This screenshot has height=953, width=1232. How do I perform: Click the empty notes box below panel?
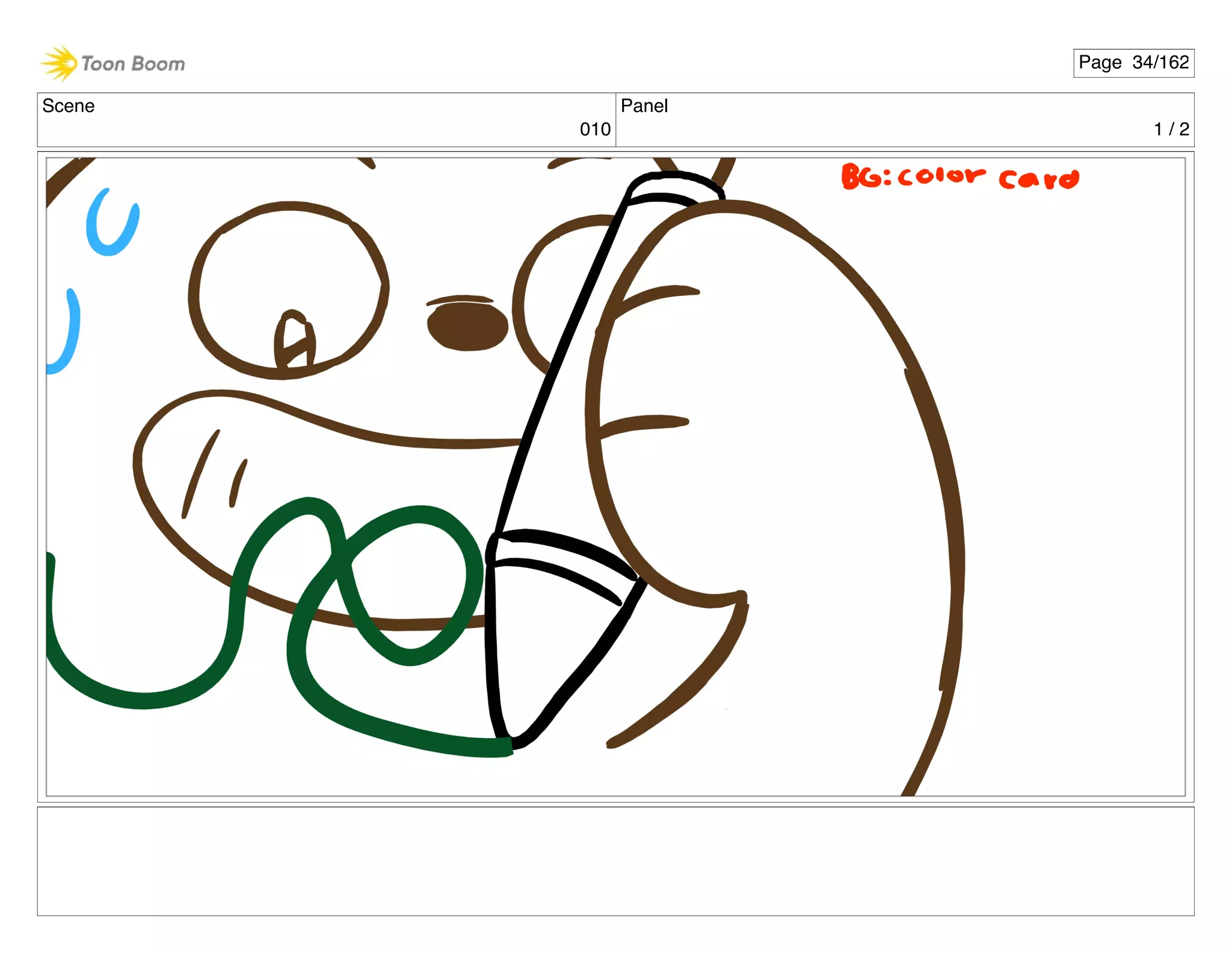[615, 861]
